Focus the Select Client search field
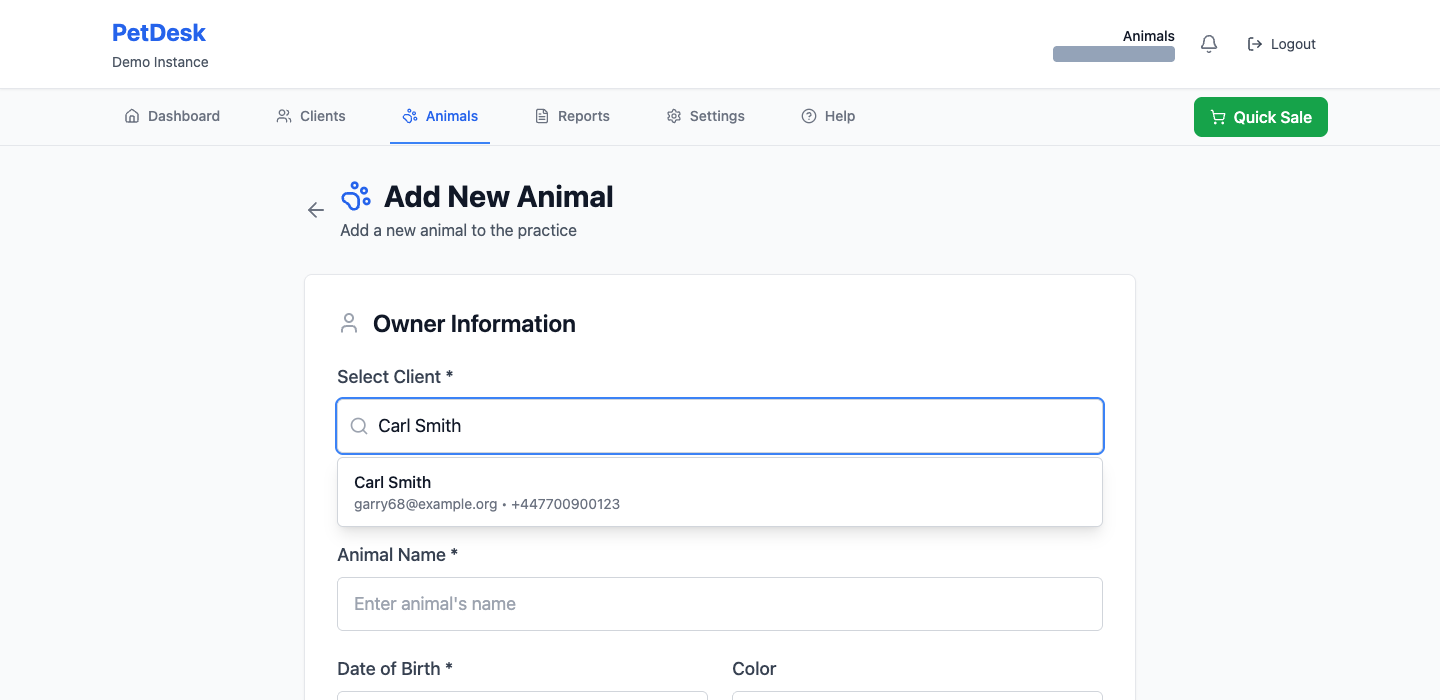 720,426
